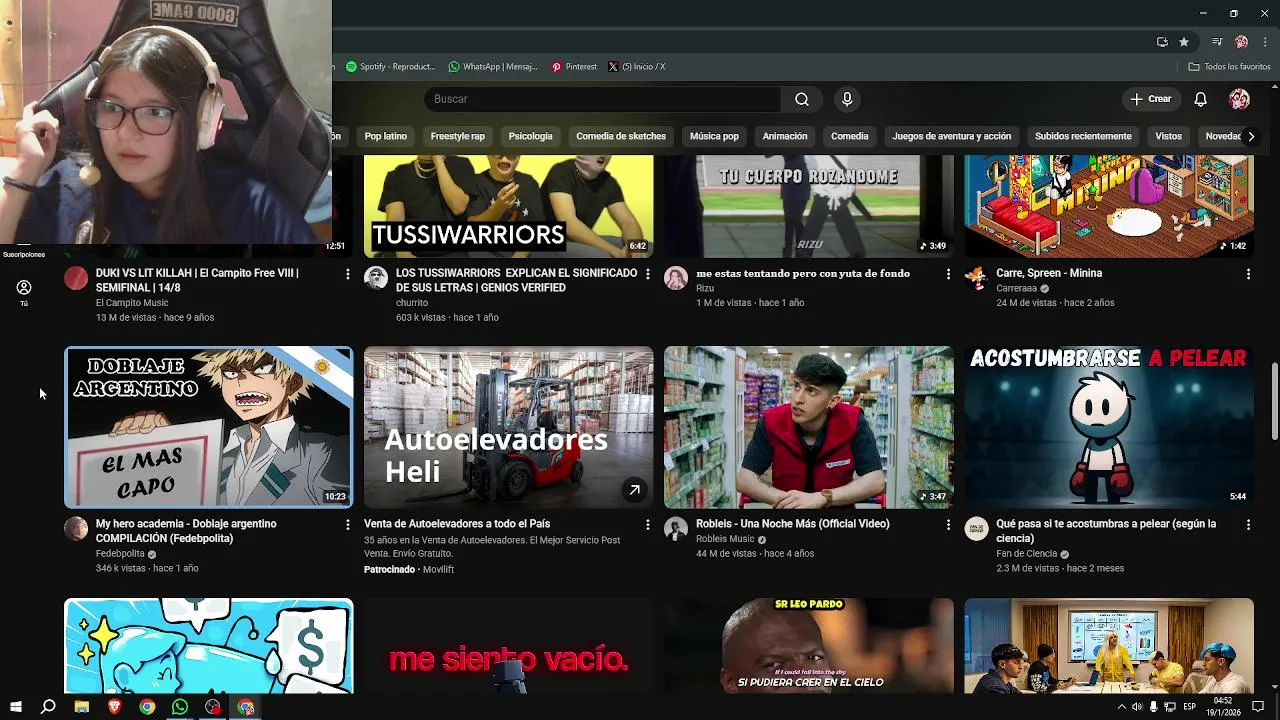
Task: Click the search magnifier button on YouTube
Action: [x=802, y=99]
